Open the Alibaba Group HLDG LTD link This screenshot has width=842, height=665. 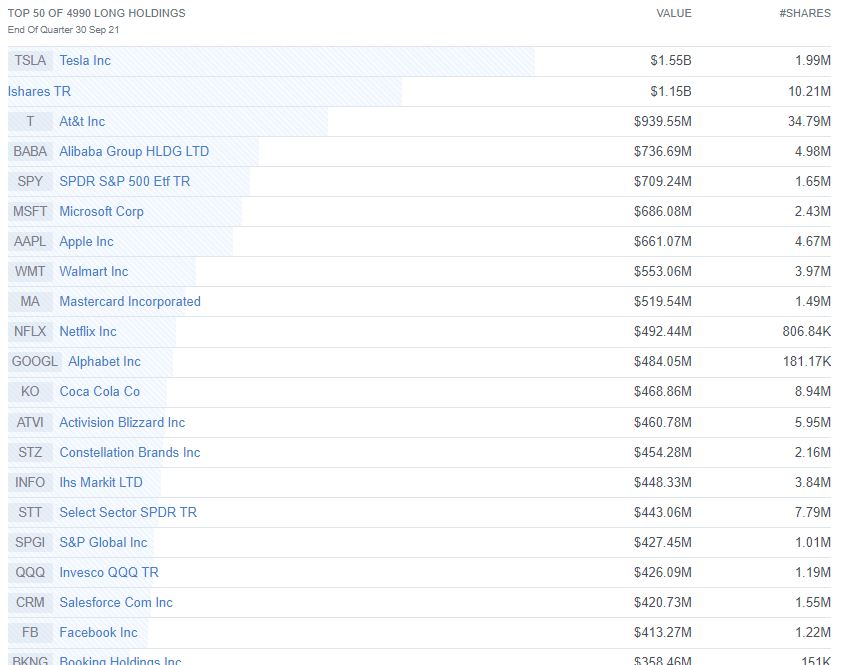[x=131, y=151]
